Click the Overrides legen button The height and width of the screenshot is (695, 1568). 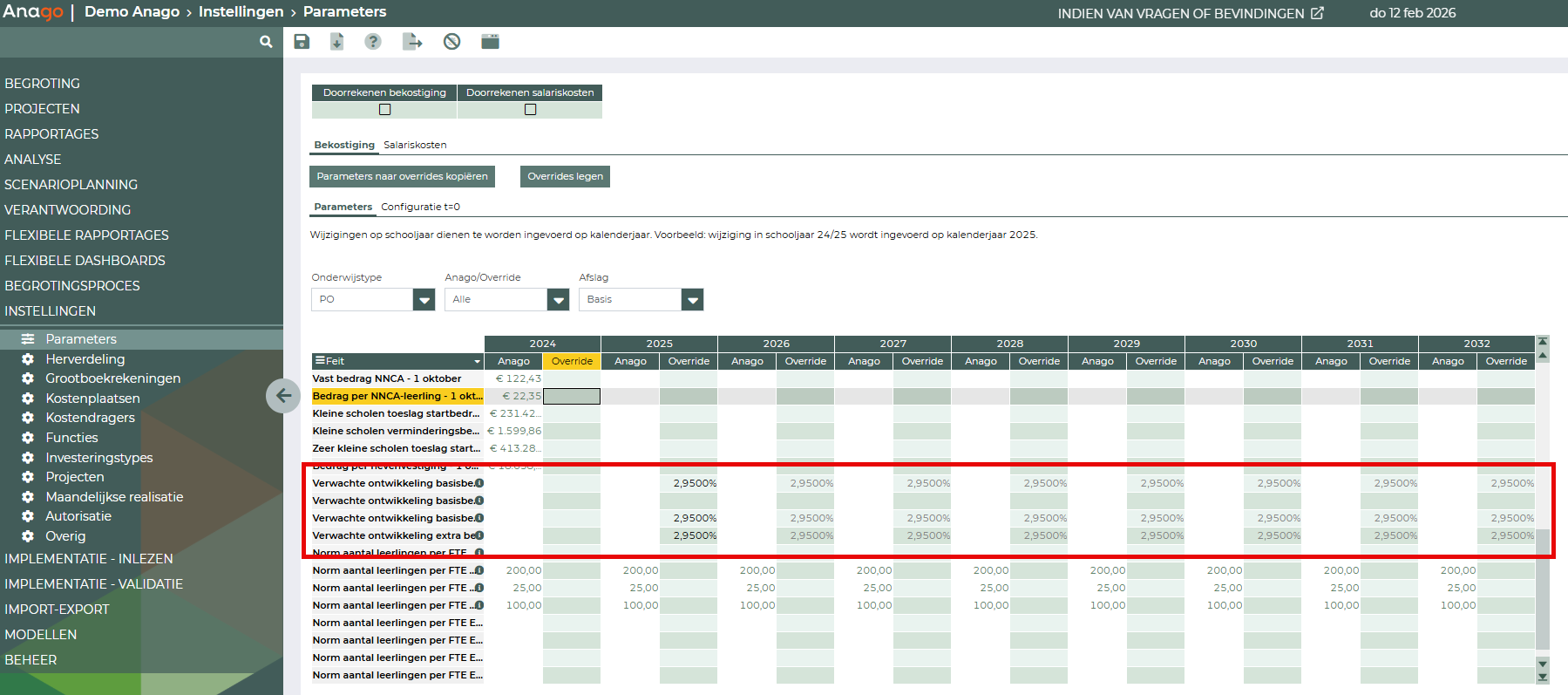pos(565,176)
